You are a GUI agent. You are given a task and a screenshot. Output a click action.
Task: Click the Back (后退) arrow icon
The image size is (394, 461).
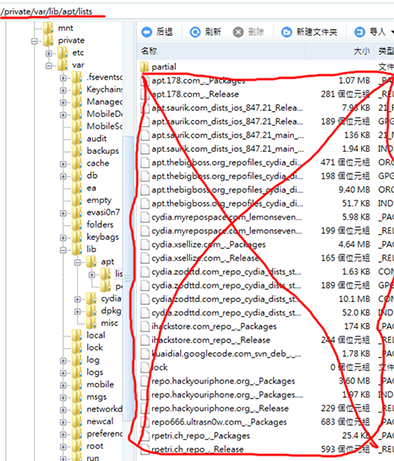147,32
